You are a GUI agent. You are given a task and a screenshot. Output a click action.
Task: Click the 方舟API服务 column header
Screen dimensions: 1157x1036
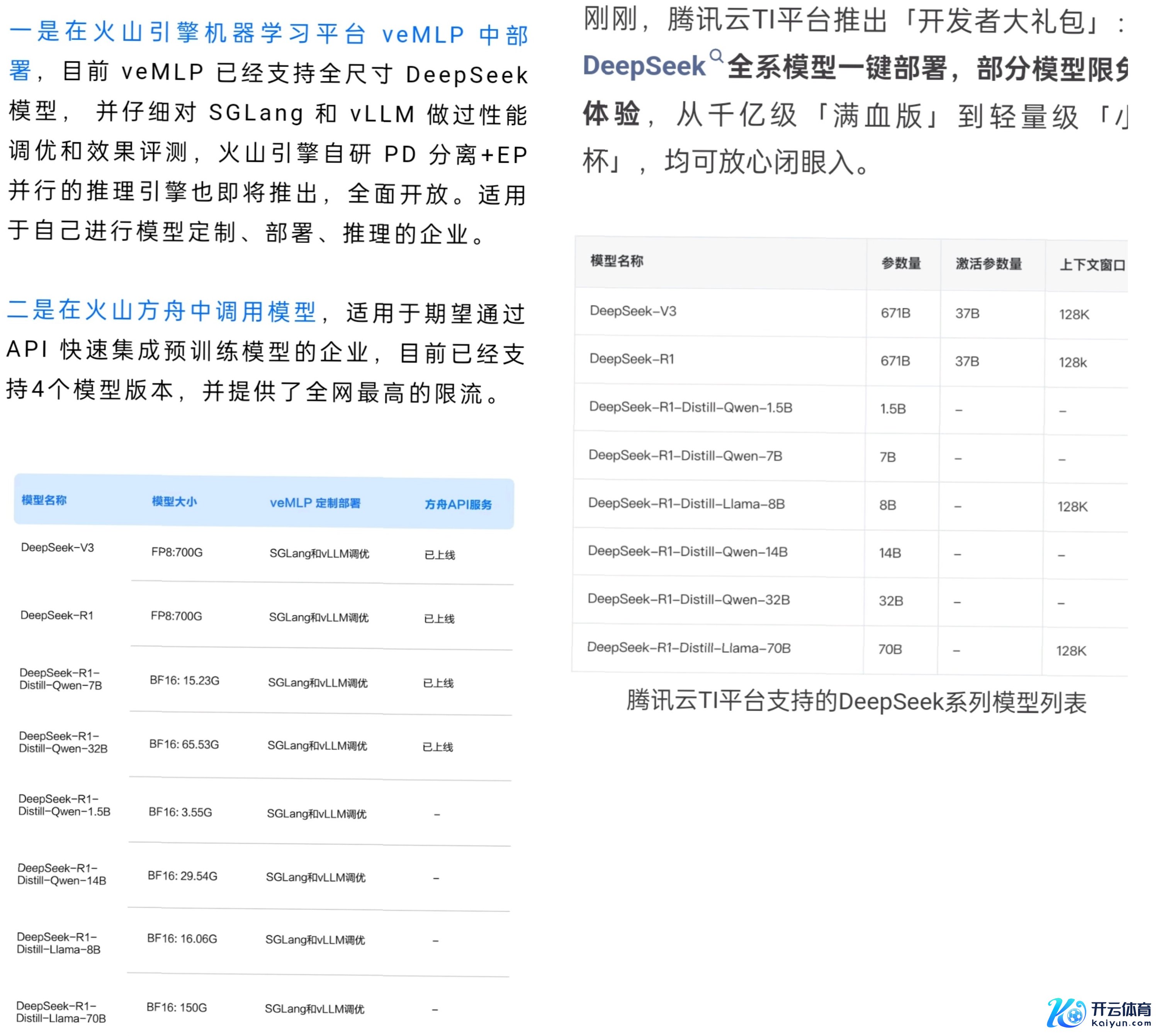point(458,504)
